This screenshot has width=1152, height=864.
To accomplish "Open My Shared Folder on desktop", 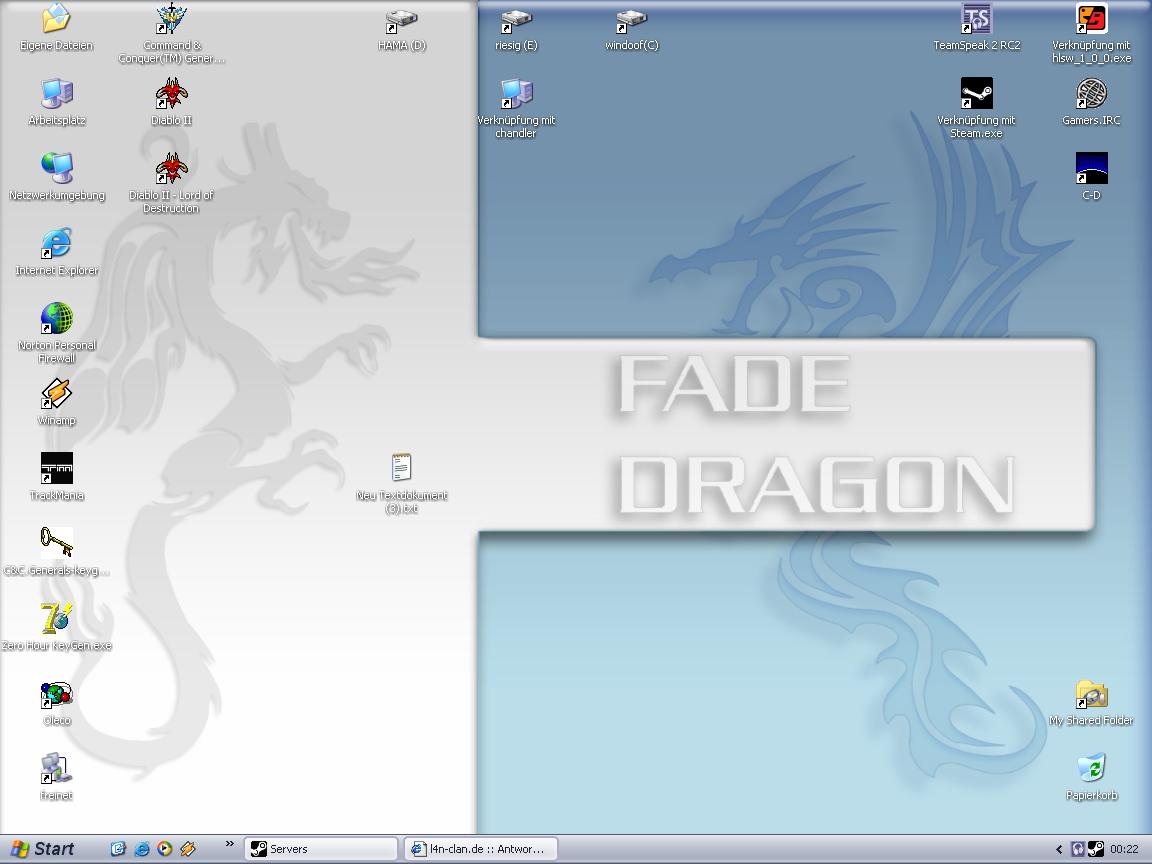I will 1091,695.
